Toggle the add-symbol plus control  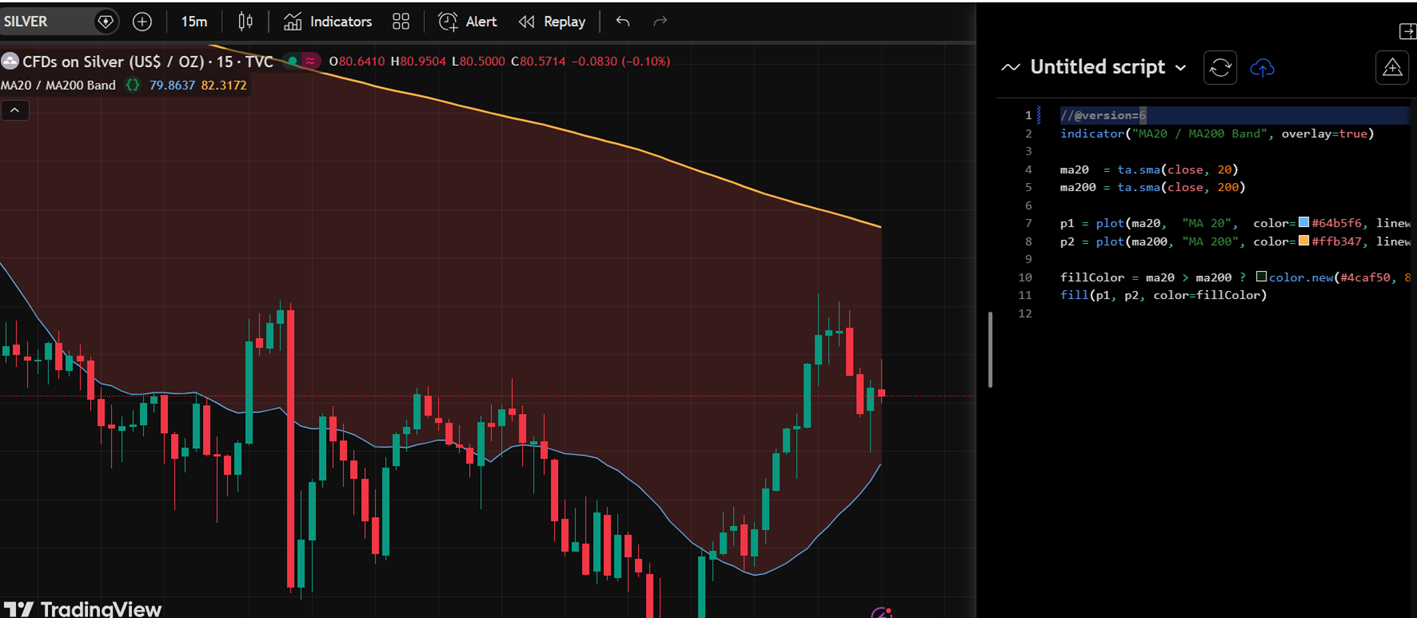pos(141,21)
